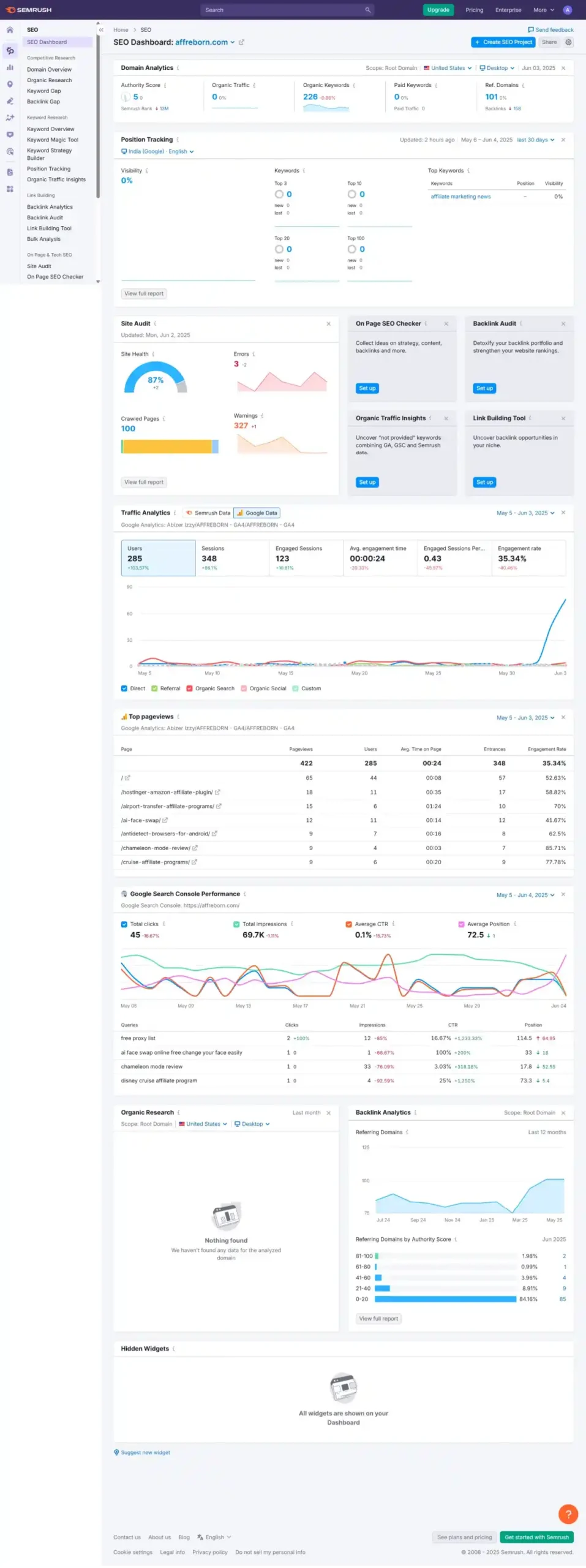
Task: Open the Home icon in left rail
Action: [10, 29]
